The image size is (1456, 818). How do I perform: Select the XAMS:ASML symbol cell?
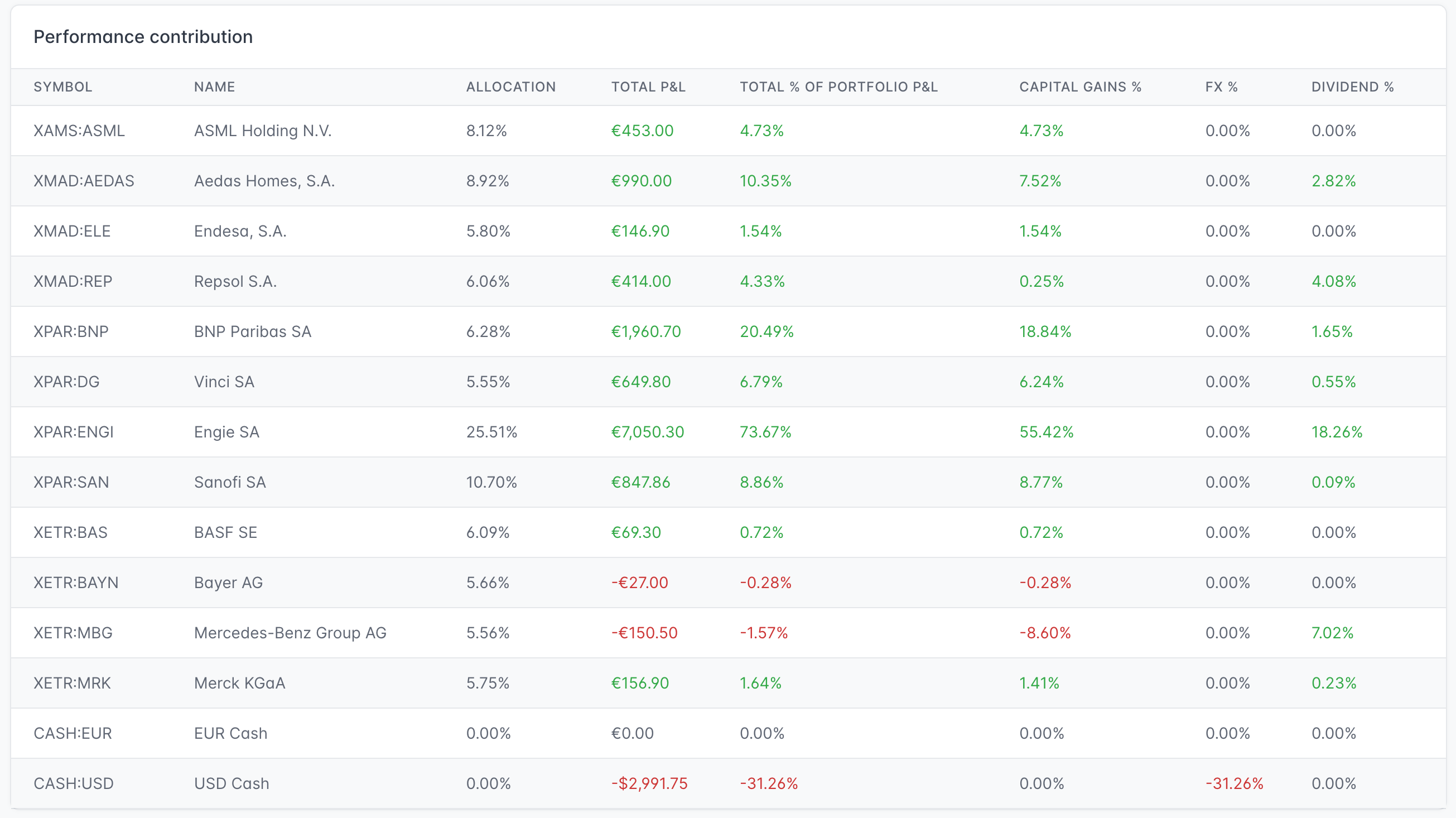click(79, 131)
